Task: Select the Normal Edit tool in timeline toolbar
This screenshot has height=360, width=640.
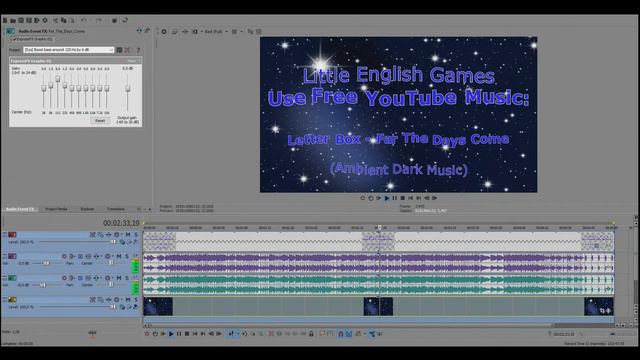Action: (231, 334)
